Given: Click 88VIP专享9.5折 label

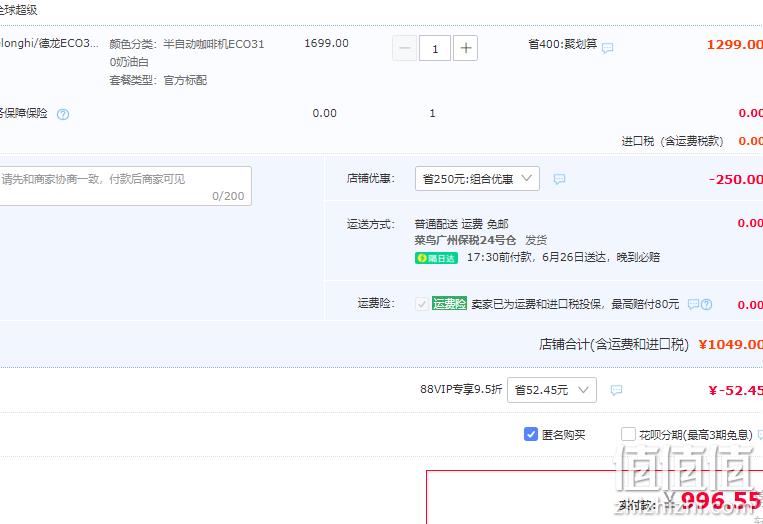Looking at the screenshot, I should 461,389.
